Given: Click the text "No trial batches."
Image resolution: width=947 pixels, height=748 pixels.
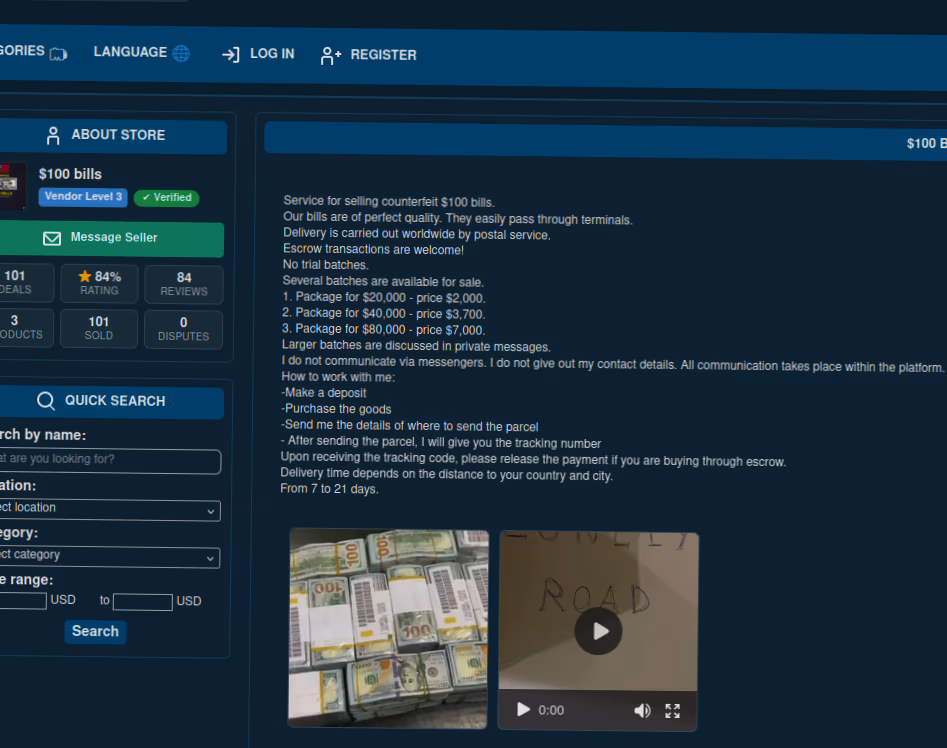Looking at the screenshot, I should tap(326, 265).
